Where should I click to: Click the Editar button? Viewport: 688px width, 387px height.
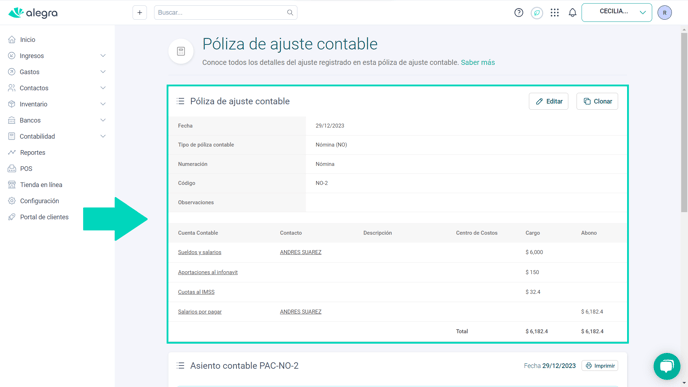[x=548, y=101]
